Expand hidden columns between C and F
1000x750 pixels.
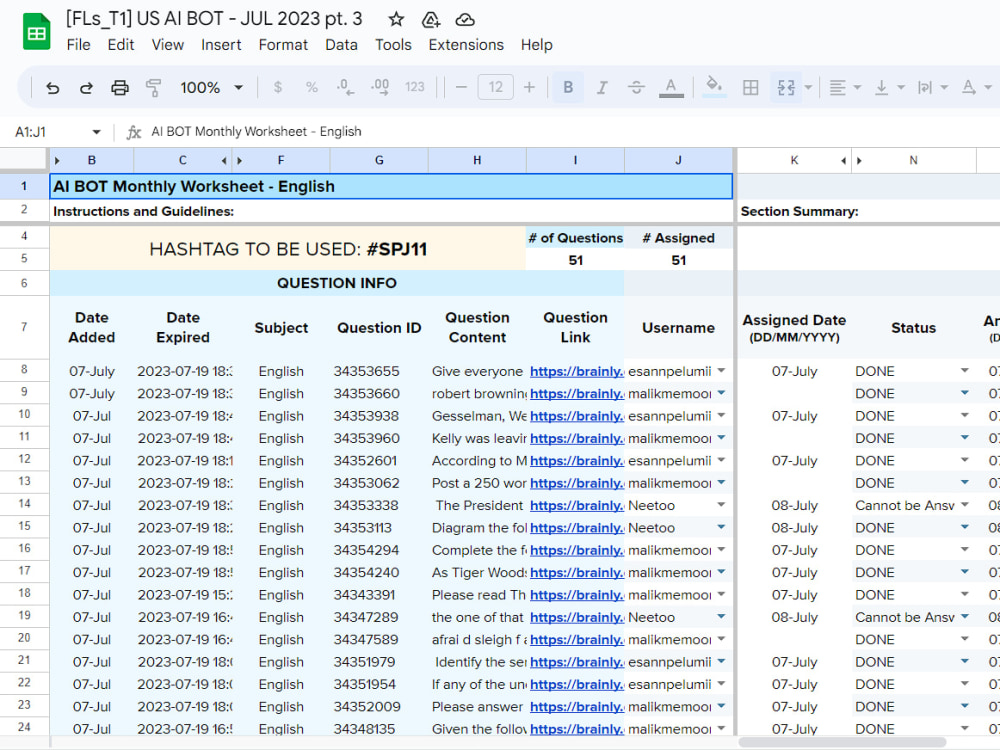click(x=232, y=161)
